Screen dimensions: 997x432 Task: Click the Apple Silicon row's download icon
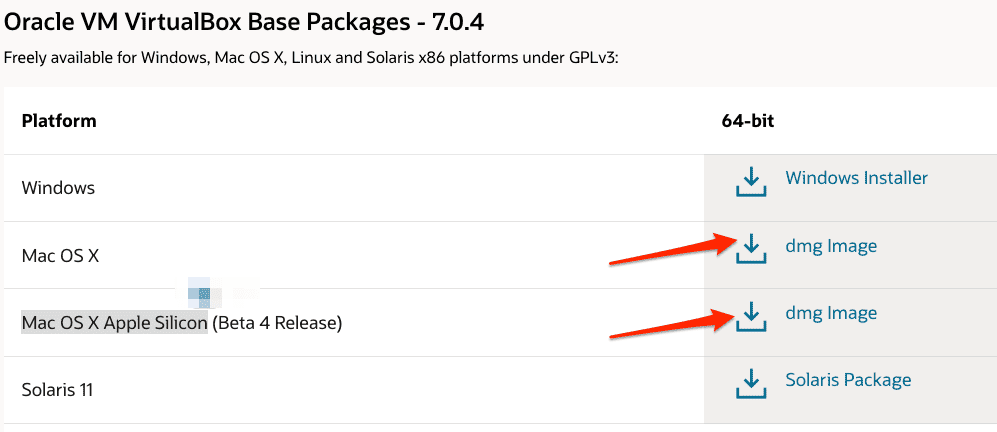pyautogui.click(x=750, y=316)
